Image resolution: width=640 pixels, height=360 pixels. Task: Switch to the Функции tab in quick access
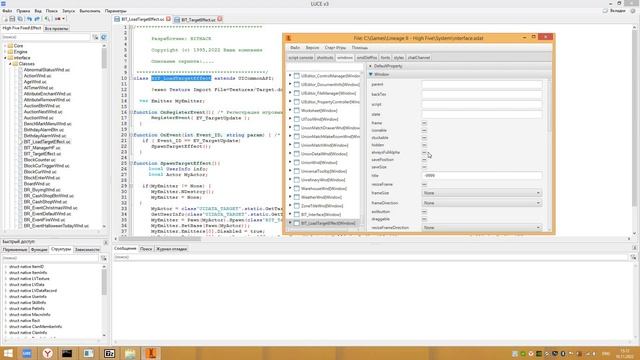[x=39, y=249]
